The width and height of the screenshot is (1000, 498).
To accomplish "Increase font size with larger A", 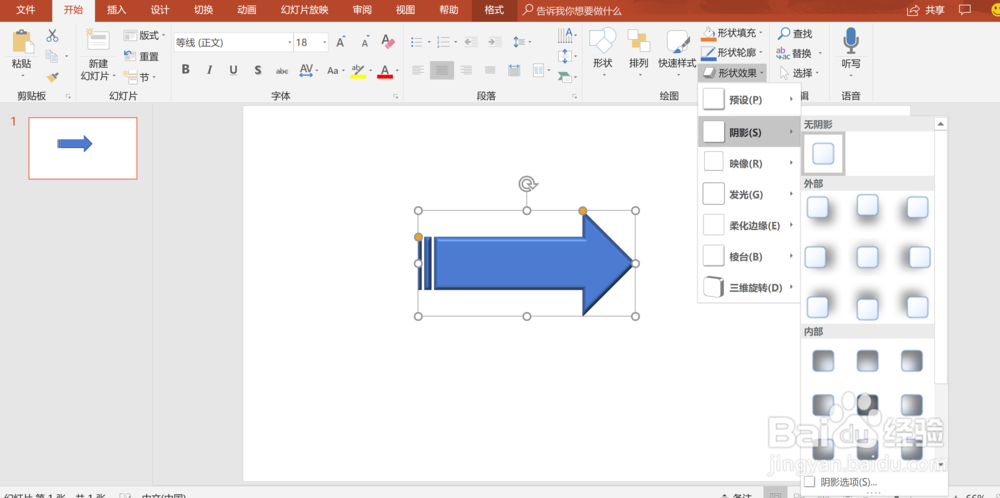I will 341,43.
